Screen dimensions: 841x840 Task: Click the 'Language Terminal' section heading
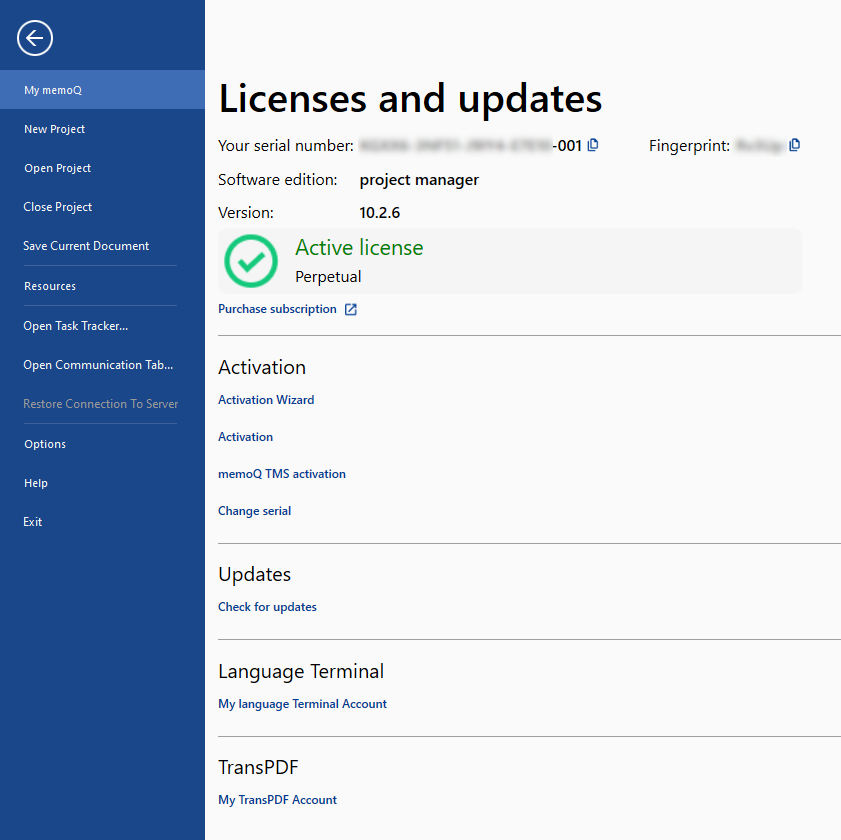point(301,672)
